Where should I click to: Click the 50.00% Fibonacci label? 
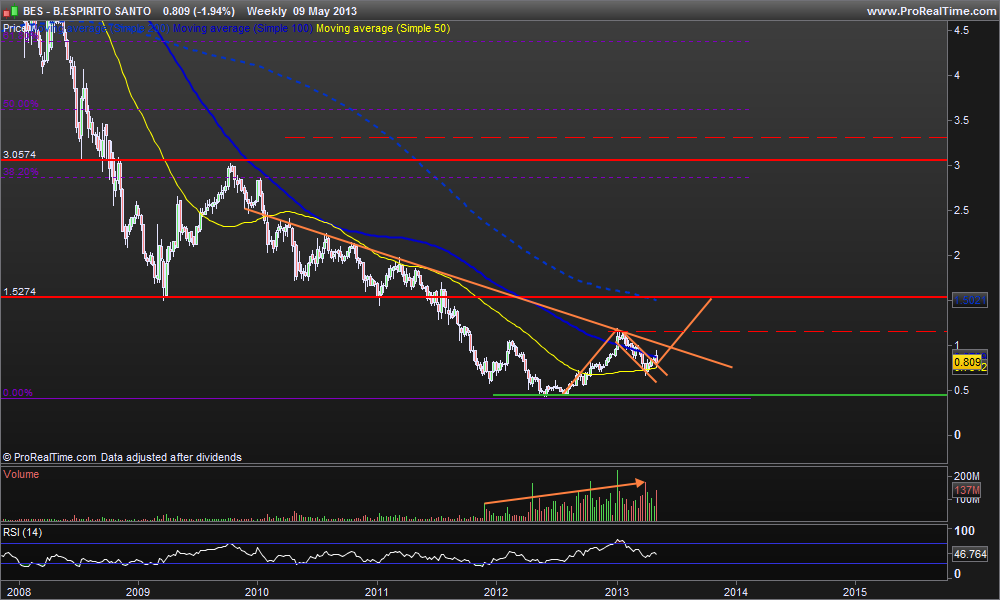(20, 104)
